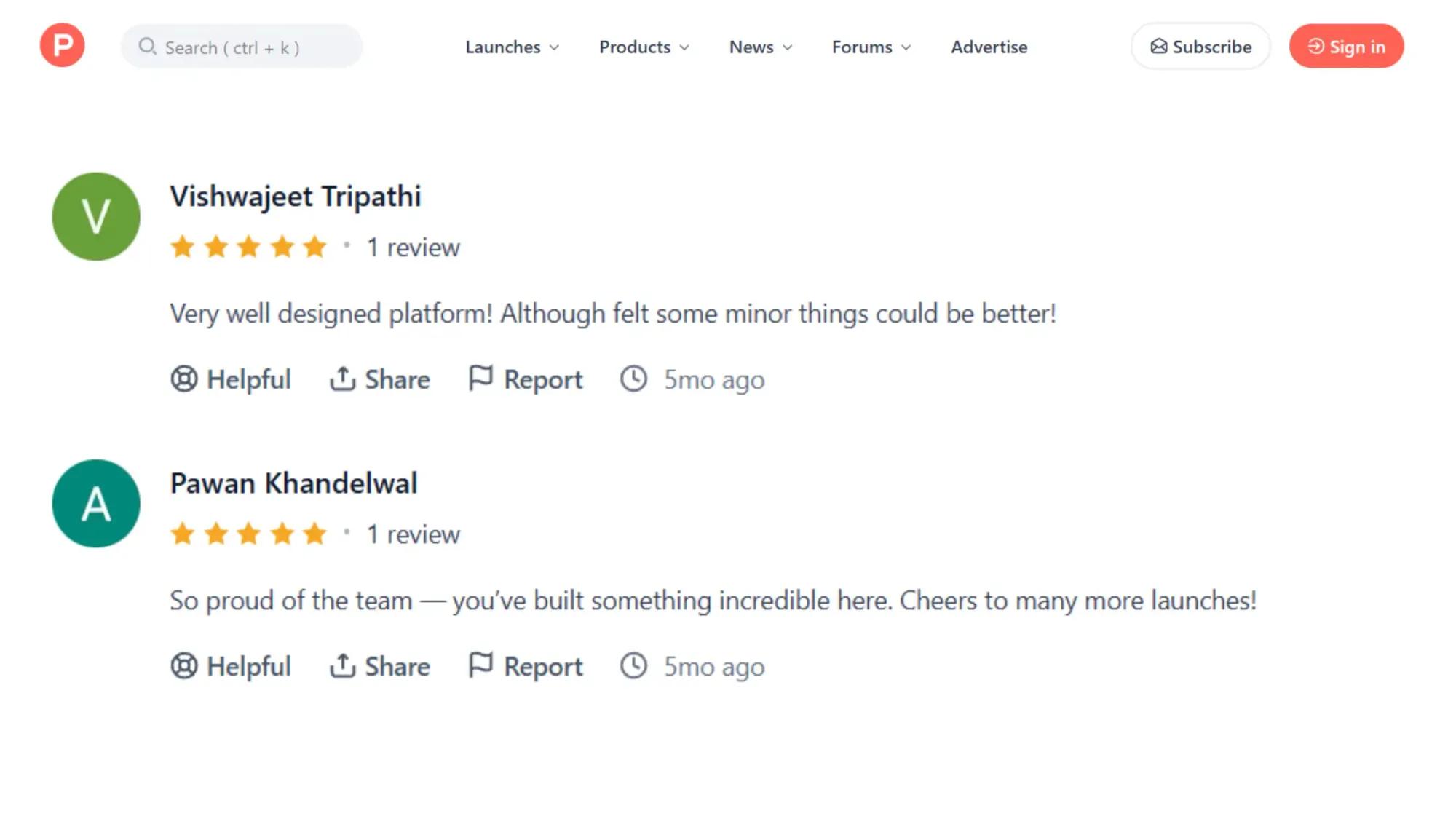Click the Product Hunt logo
Screen dimensions: 1456x819
coord(62,45)
